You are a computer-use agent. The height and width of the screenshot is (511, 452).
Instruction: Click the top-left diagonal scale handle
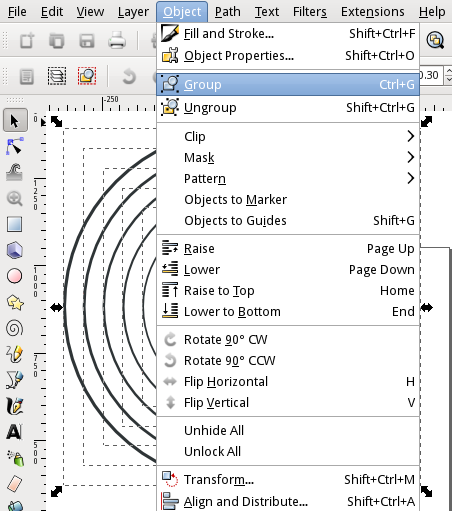[x=56, y=121]
